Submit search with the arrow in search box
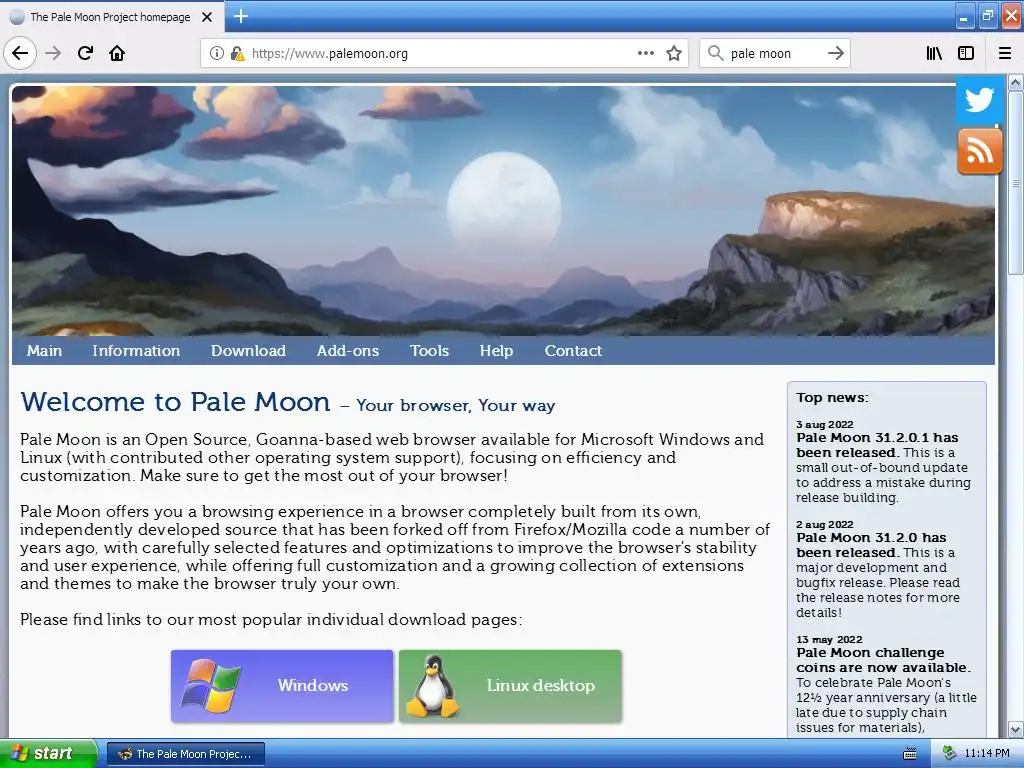This screenshot has width=1024, height=768. tap(836, 53)
